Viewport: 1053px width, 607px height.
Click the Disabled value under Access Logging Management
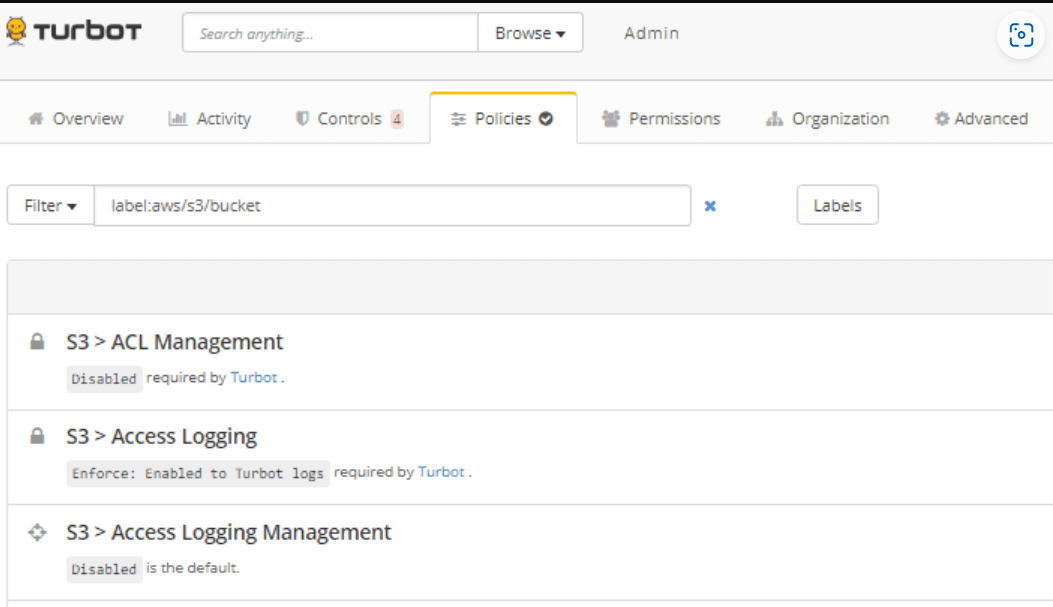tap(104, 569)
